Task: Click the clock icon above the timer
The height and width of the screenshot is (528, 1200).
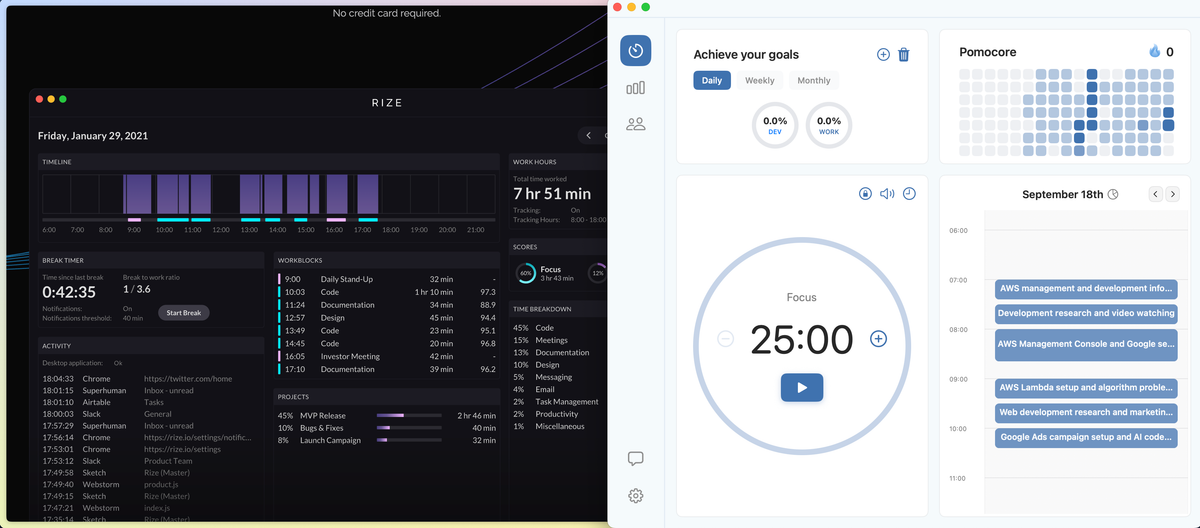Action: click(x=909, y=193)
